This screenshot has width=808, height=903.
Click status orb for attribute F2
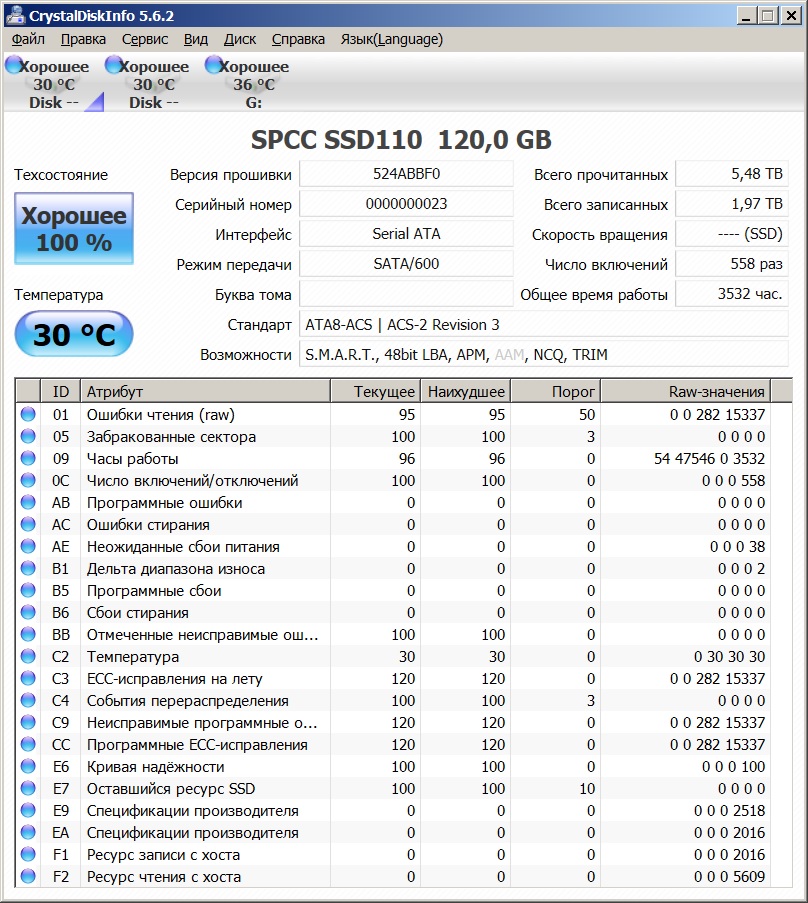(x=28, y=877)
